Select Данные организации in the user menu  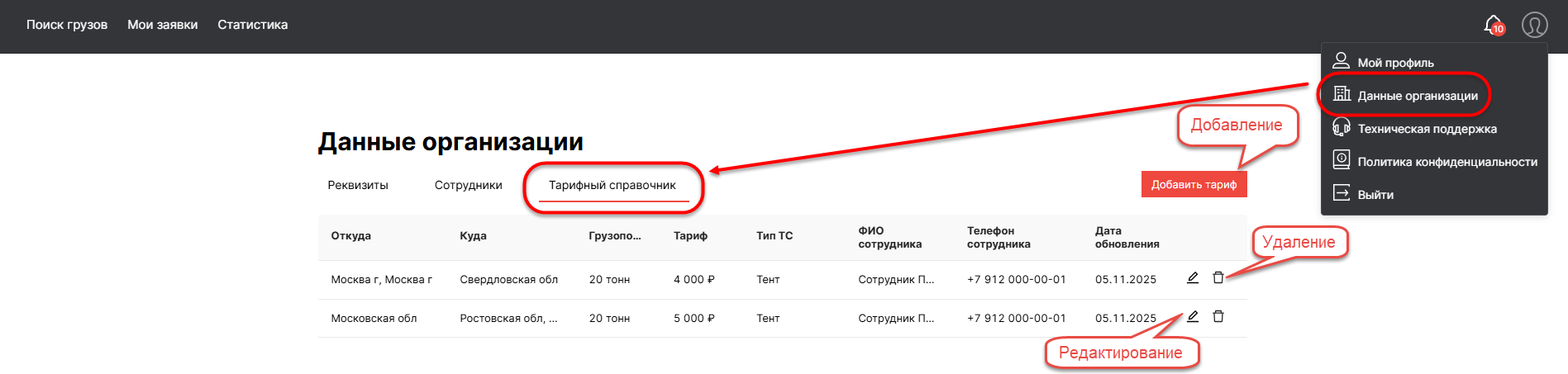[x=1417, y=96]
